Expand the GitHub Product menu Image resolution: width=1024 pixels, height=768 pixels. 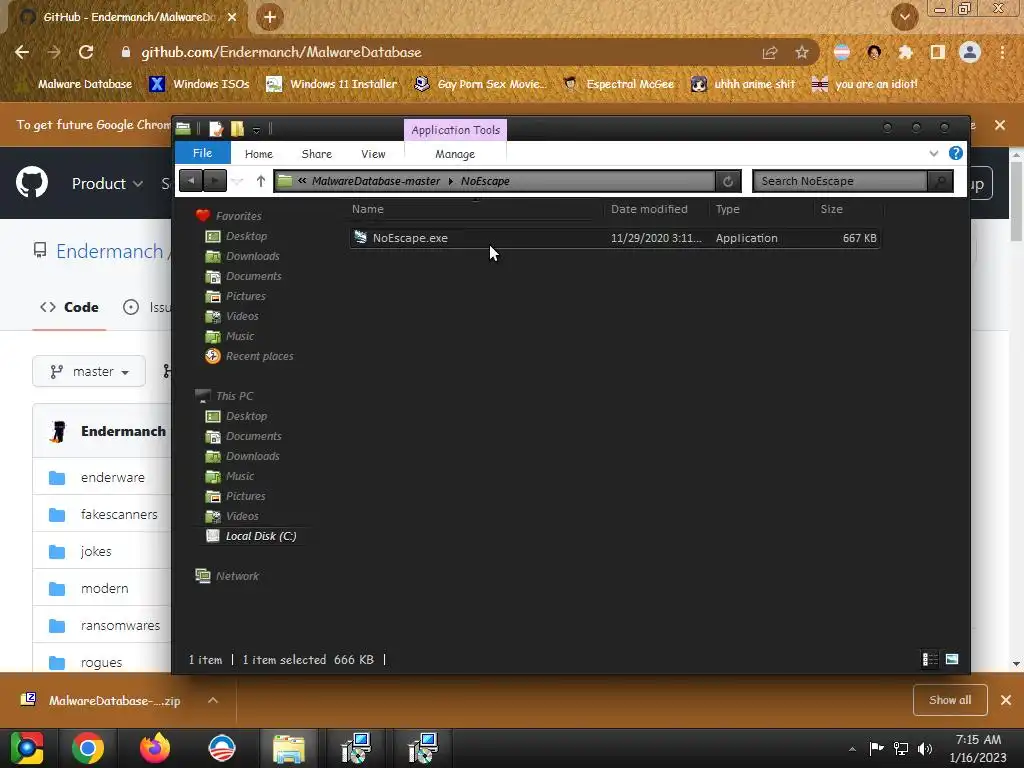pyautogui.click(x=107, y=184)
